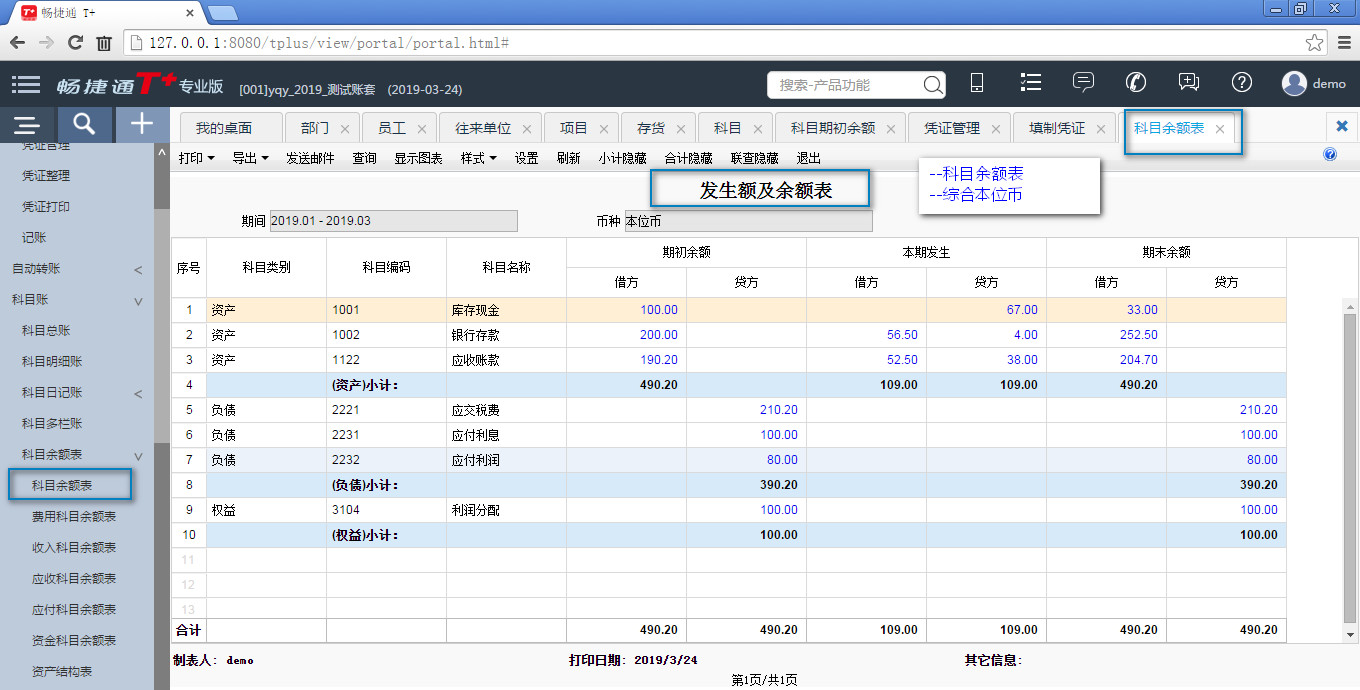Click the browser reload icon
Viewport: 1360px width, 690px height.
tap(75, 43)
